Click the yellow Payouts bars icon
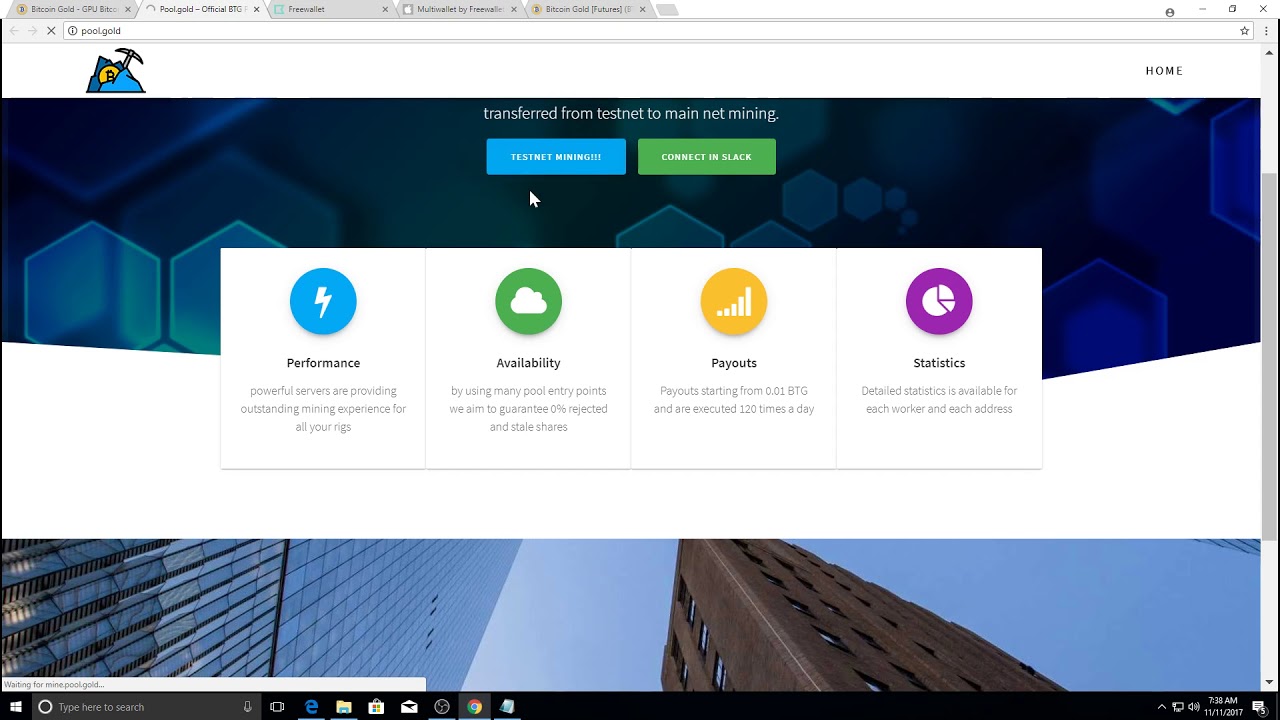This screenshot has height=720, width=1280. [x=733, y=301]
